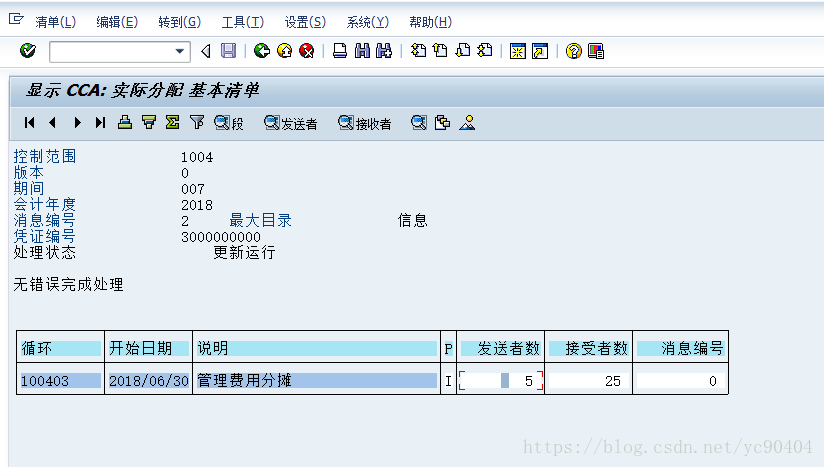The height and width of the screenshot is (467, 824).
Task: Jump to first list column icon
Action: (x=29, y=122)
